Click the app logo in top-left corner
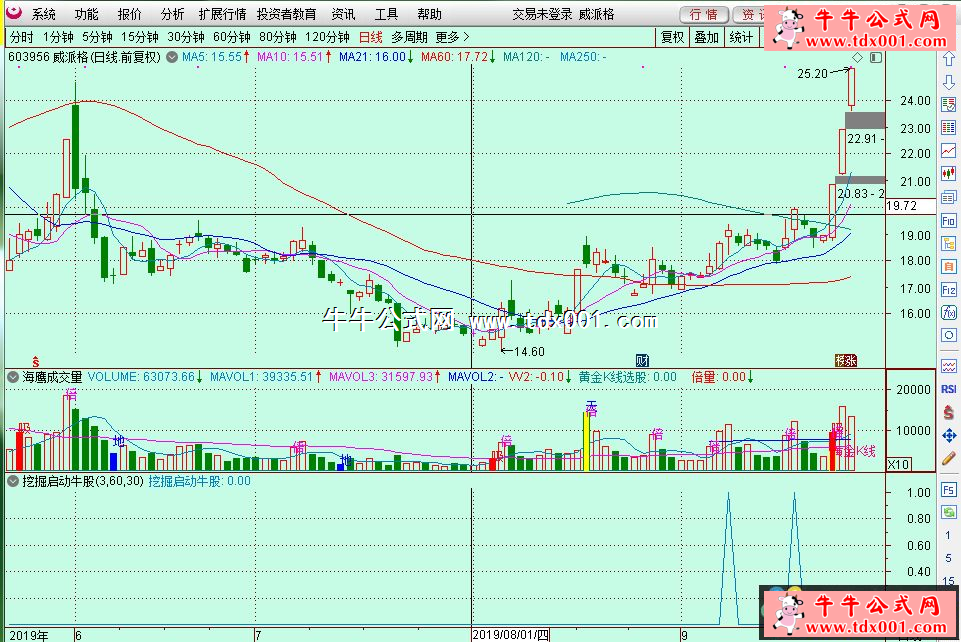 [x=13, y=12]
